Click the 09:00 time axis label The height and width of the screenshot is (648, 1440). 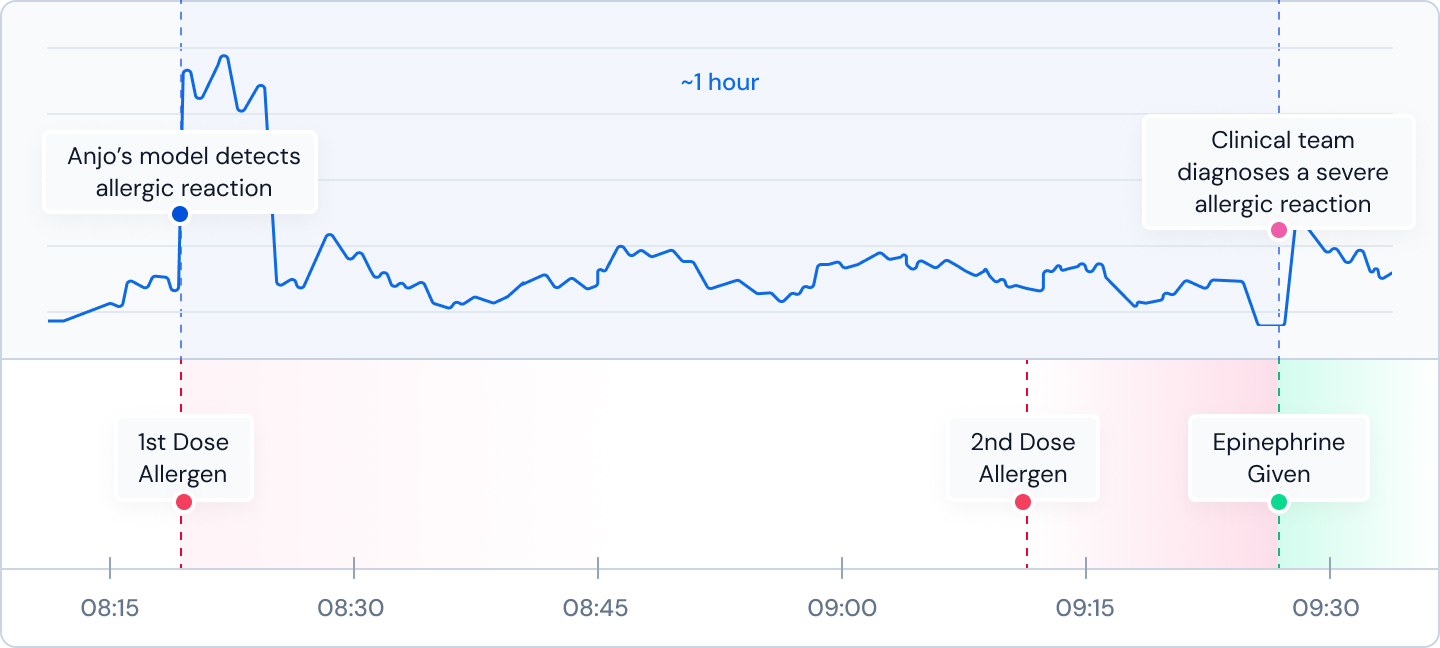[842, 607]
